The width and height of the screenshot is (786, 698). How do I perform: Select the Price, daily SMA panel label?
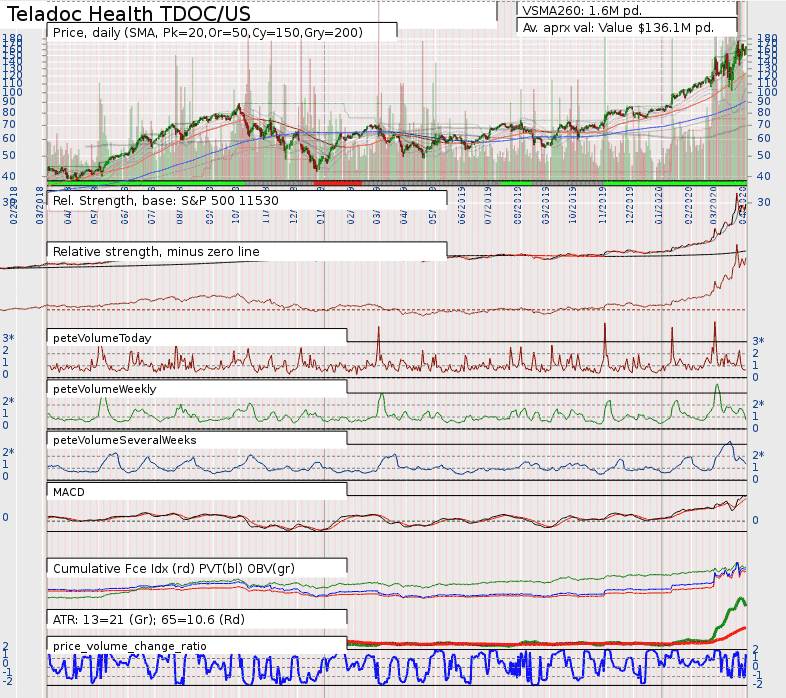[208, 33]
